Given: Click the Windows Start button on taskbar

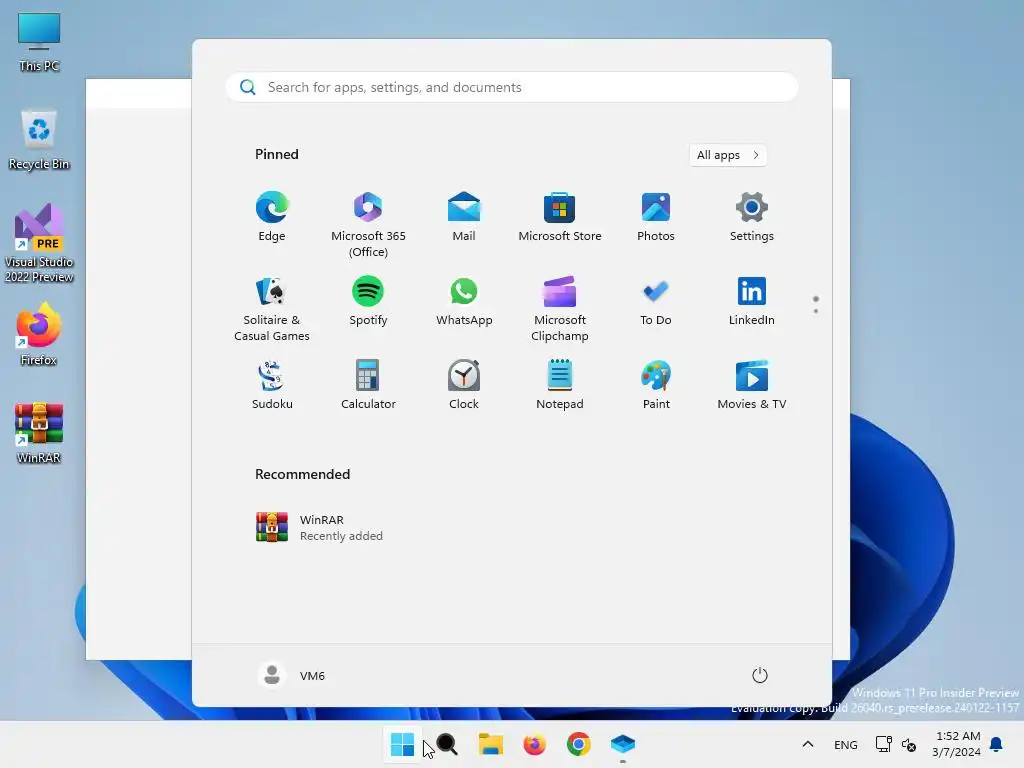Looking at the screenshot, I should click(x=402, y=744).
